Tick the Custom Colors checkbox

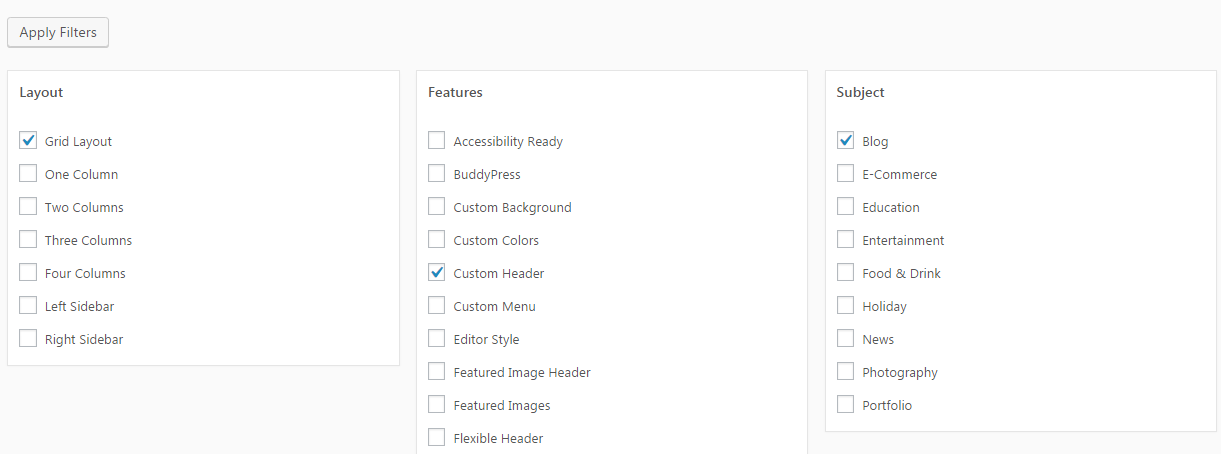(x=437, y=239)
